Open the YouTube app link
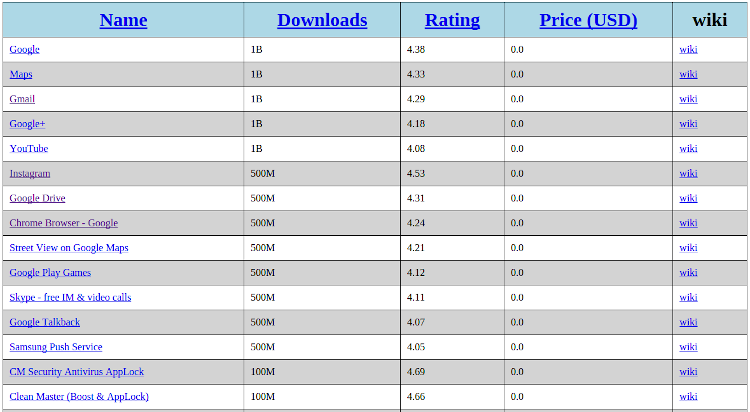 (x=29, y=149)
